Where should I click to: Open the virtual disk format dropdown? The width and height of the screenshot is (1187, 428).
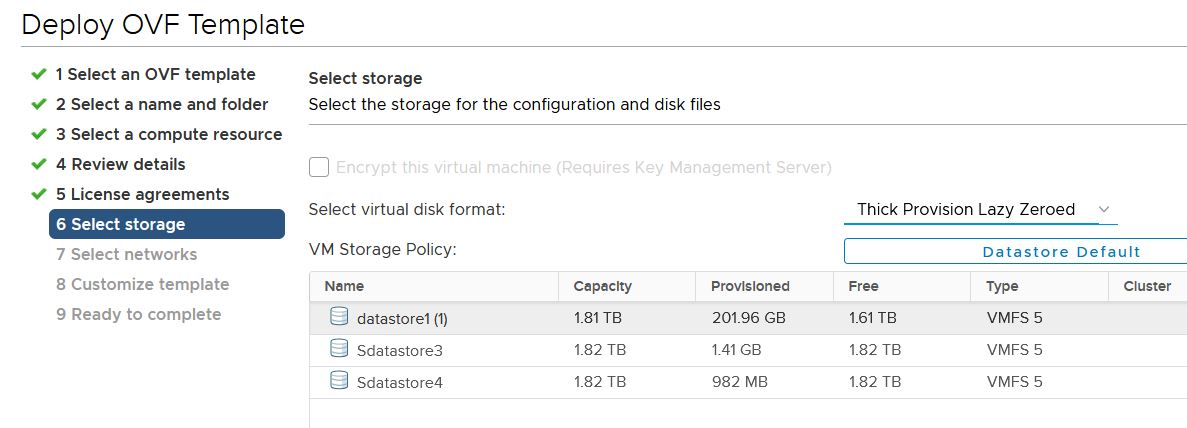pyautogui.click(x=980, y=210)
